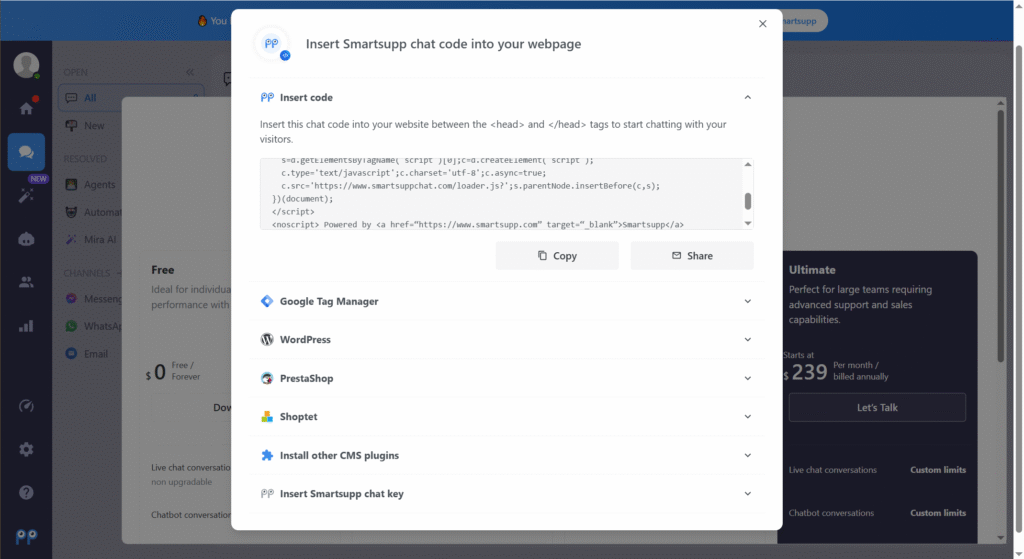This screenshot has width=1024, height=559.
Task: Expand the WordPress section
Action: (748, 340)
